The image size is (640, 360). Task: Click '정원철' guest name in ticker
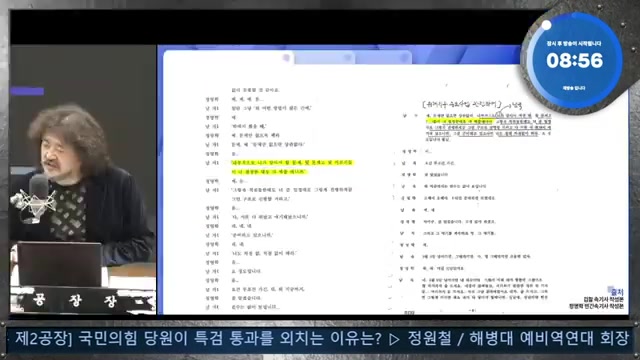click(x=429, y=338)
